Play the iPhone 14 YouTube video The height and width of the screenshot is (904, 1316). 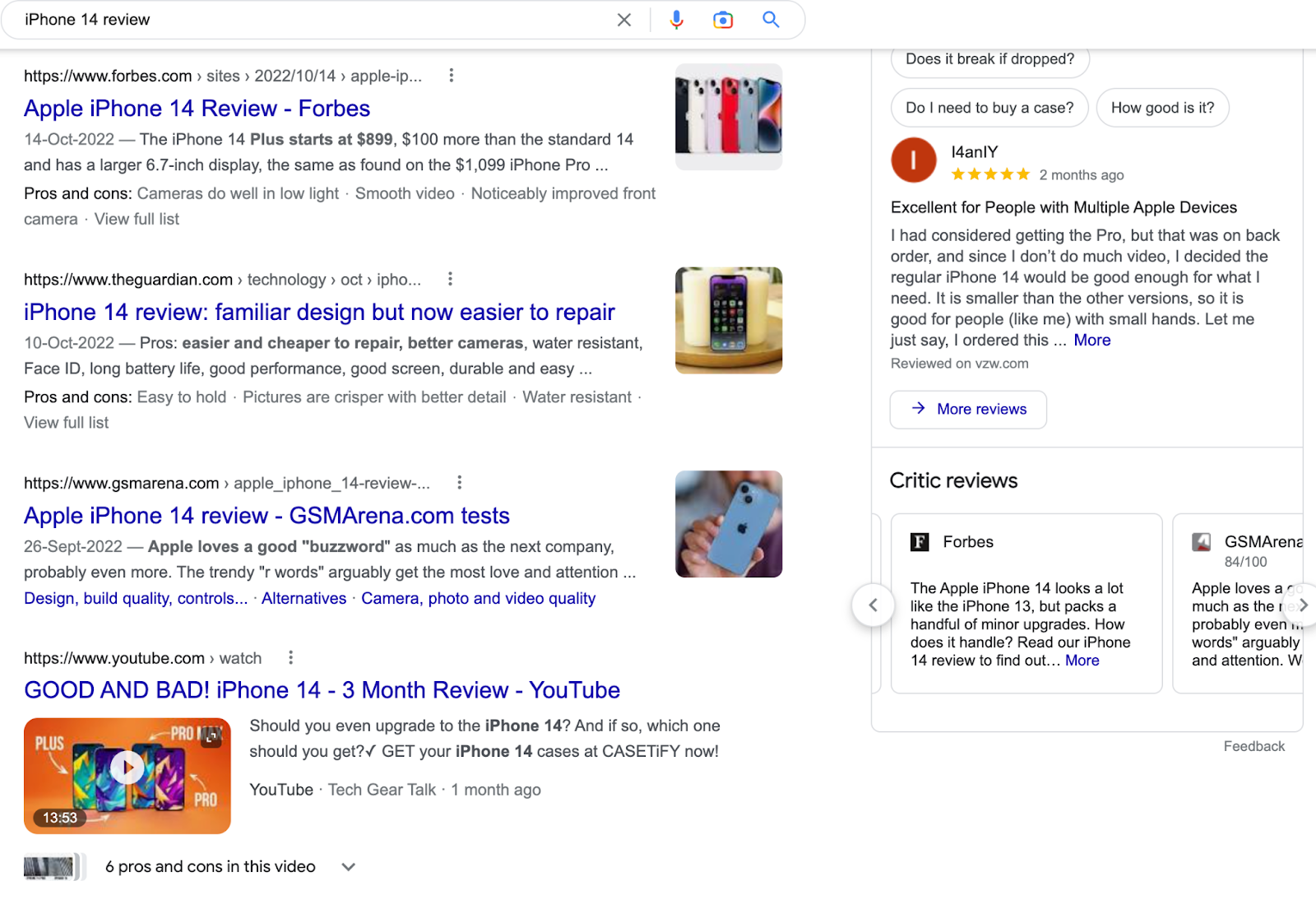pyautogui.click(x=127, y=767)
